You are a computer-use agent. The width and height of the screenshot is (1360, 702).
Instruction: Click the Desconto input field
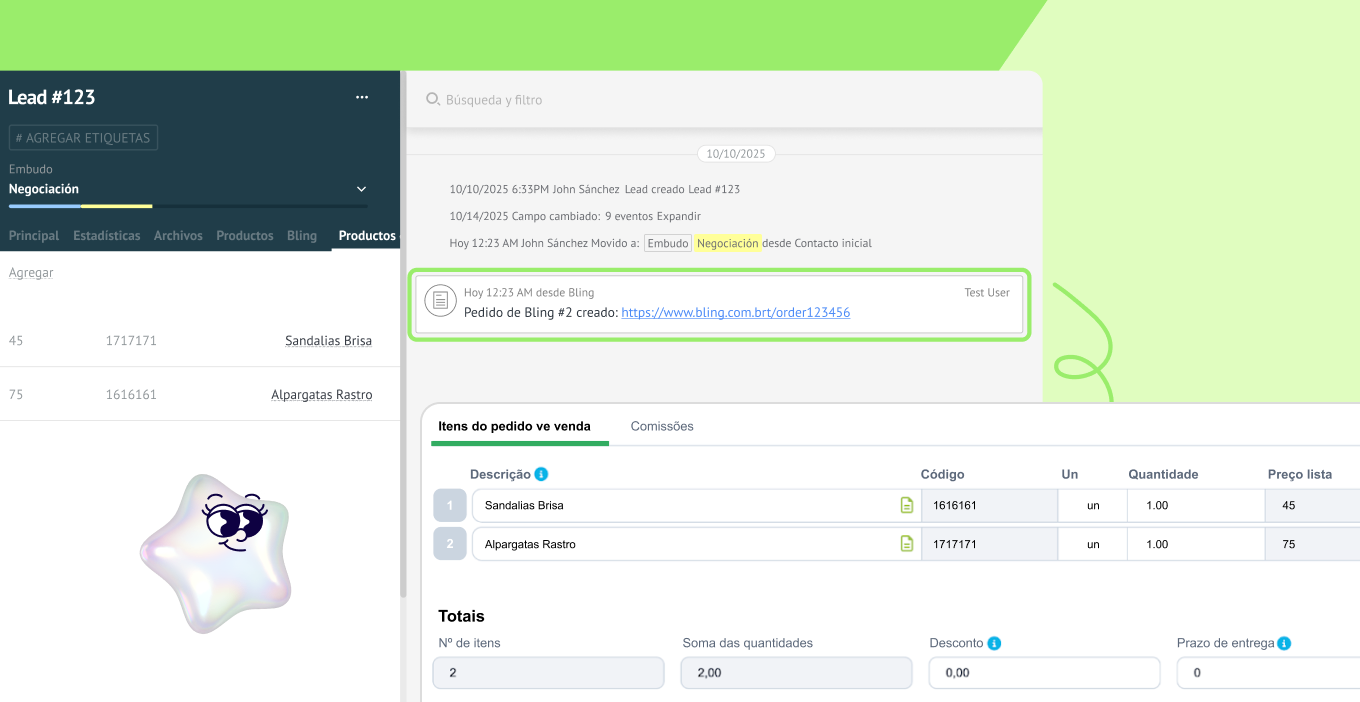click(1044, 673)
